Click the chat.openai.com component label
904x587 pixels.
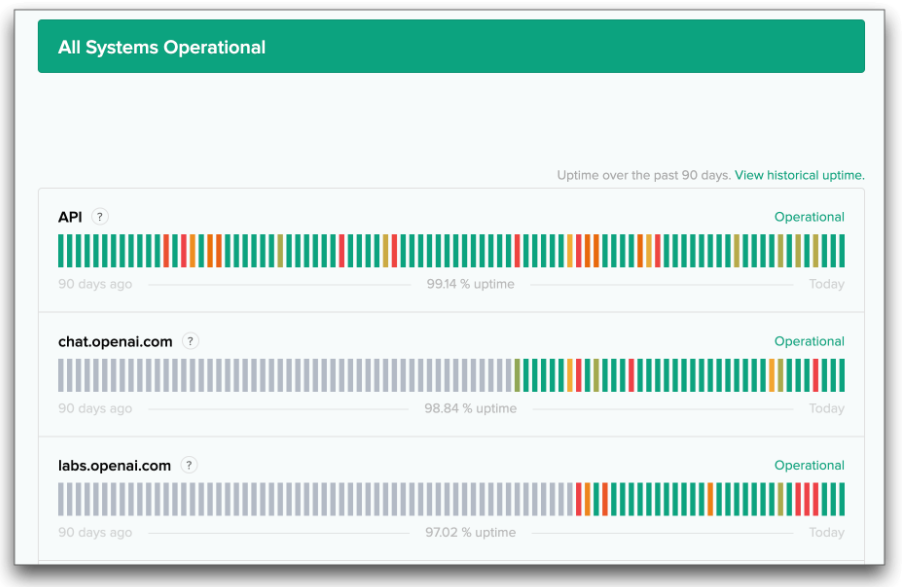pyautogui.click(x=115, y=341)
